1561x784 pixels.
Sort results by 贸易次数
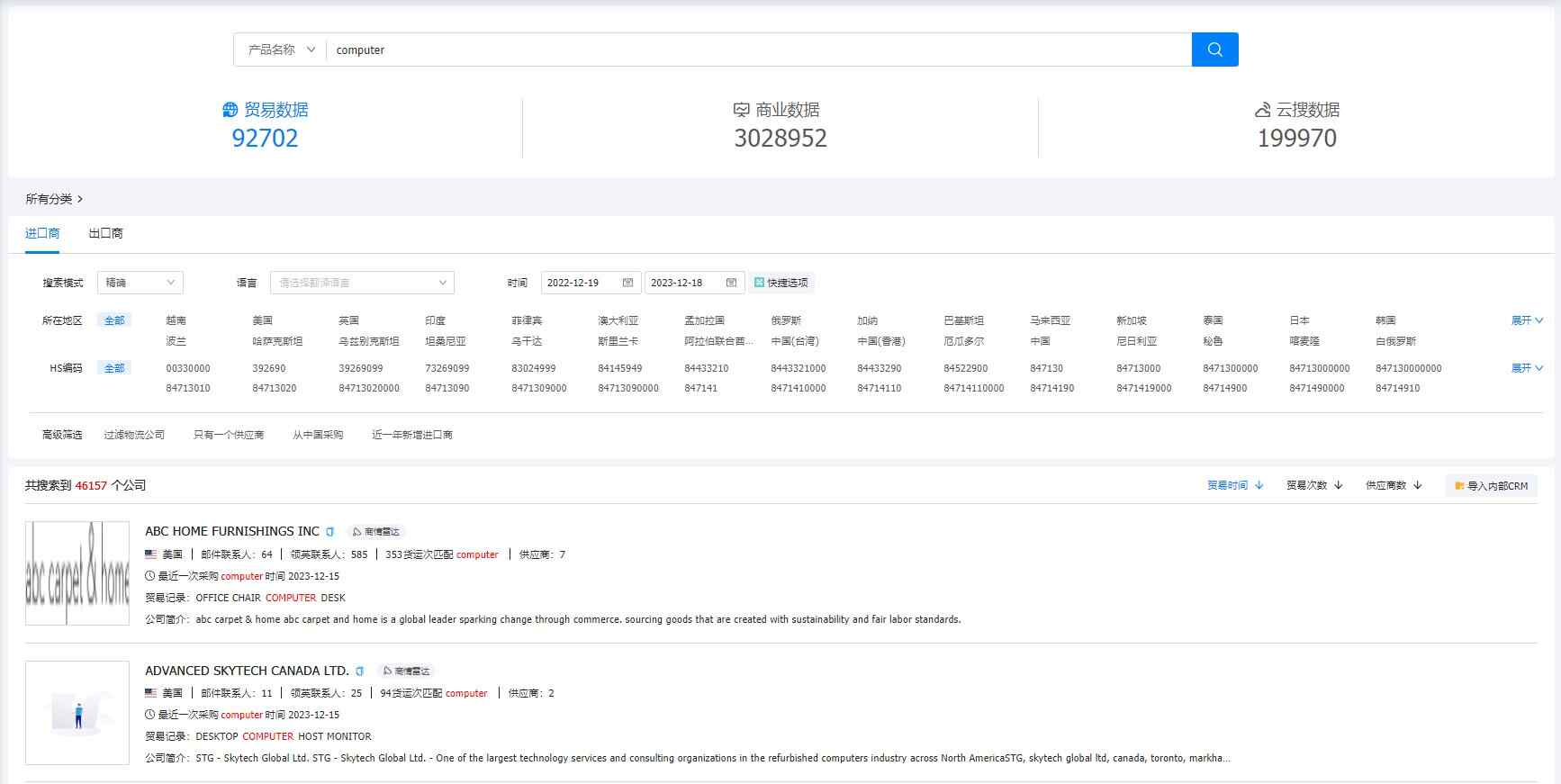pyautogui.click(x=1314, y=485)
